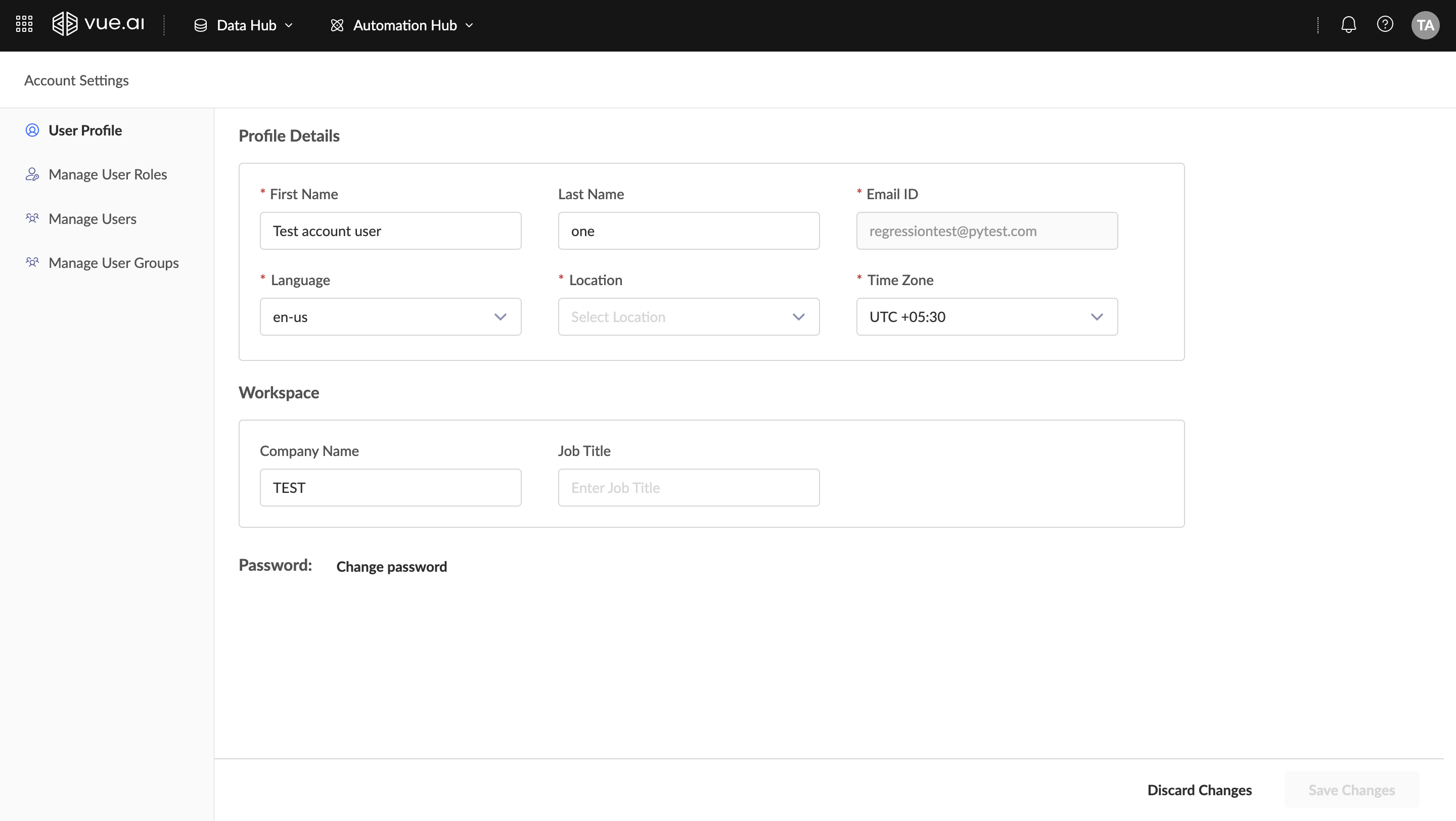1456x821 pixels.
Task: Click the Manage User Groups icon
Action: click(x=32, y=263)
